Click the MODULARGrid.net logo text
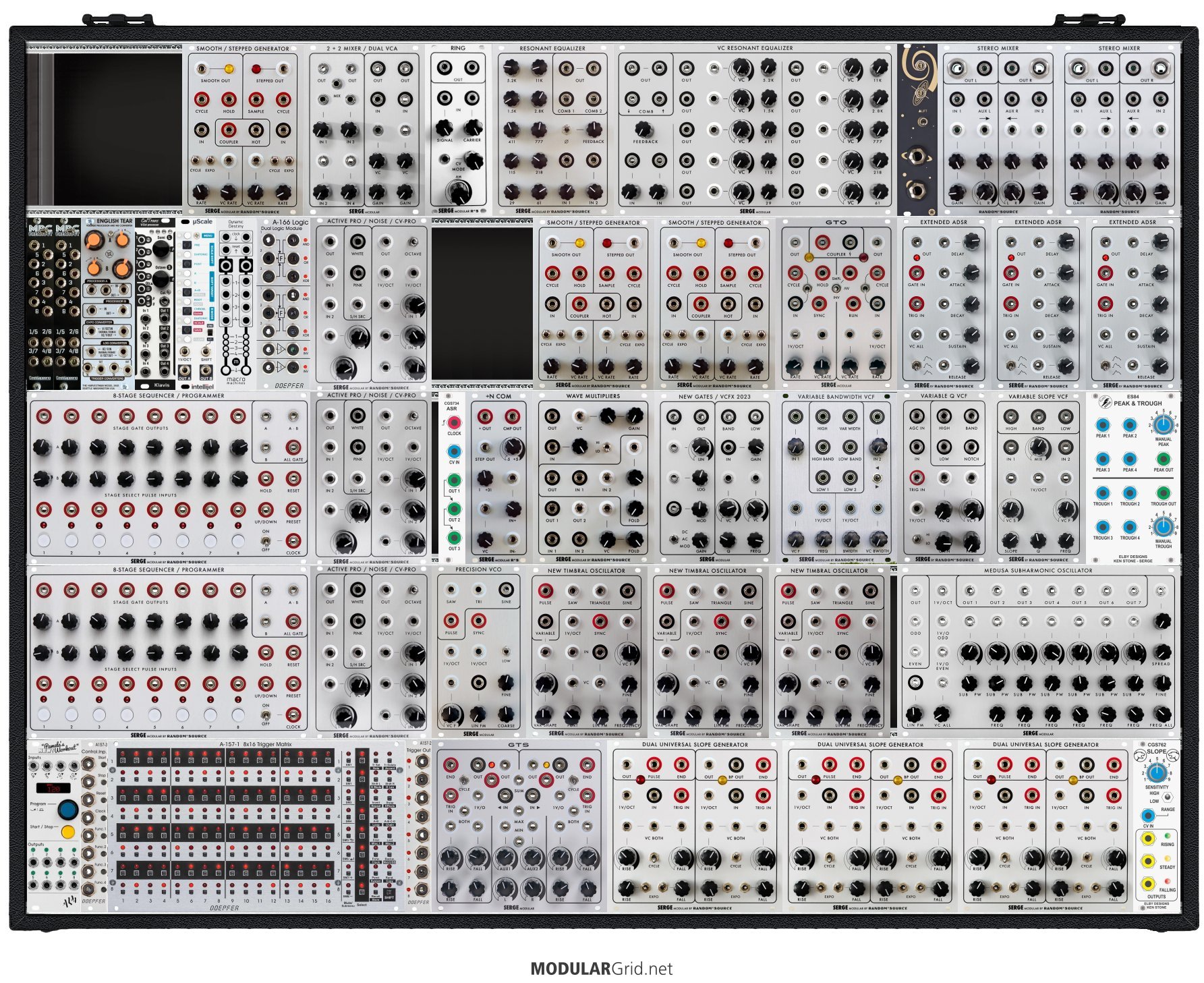This screenshot has width=1204, height=983. pos(601,969)
